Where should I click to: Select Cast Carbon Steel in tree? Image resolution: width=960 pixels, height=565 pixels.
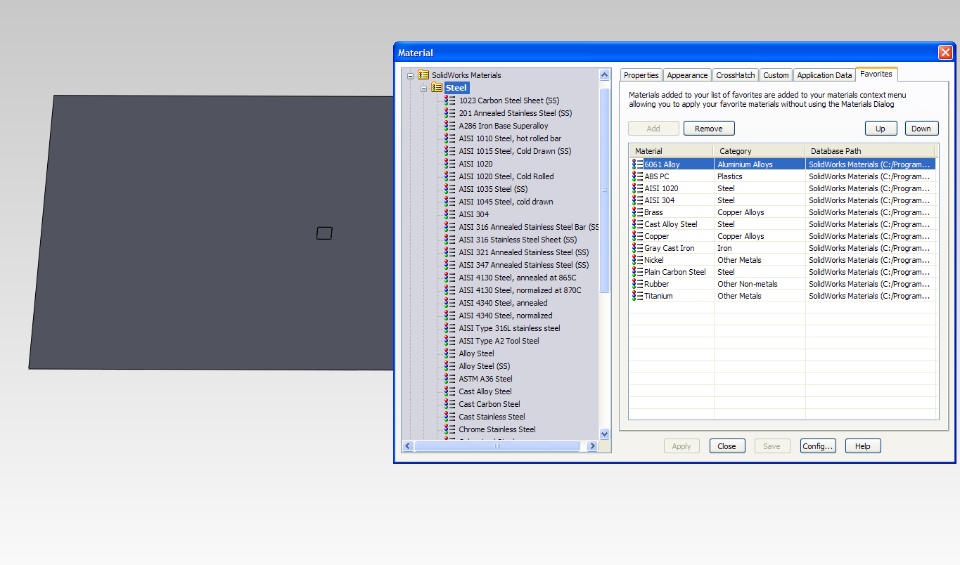(489, 404)
